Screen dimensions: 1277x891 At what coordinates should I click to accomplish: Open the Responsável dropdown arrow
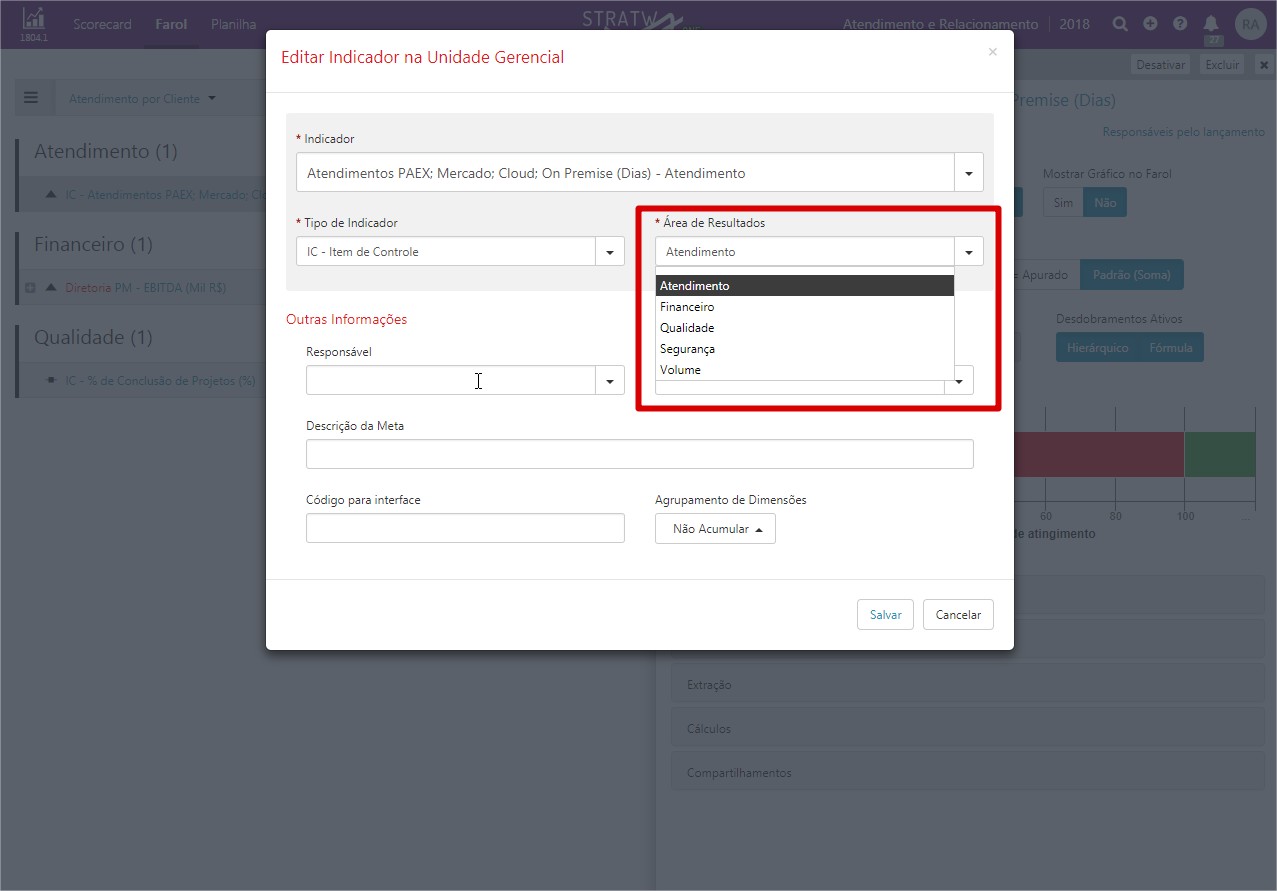pos(610,380)
